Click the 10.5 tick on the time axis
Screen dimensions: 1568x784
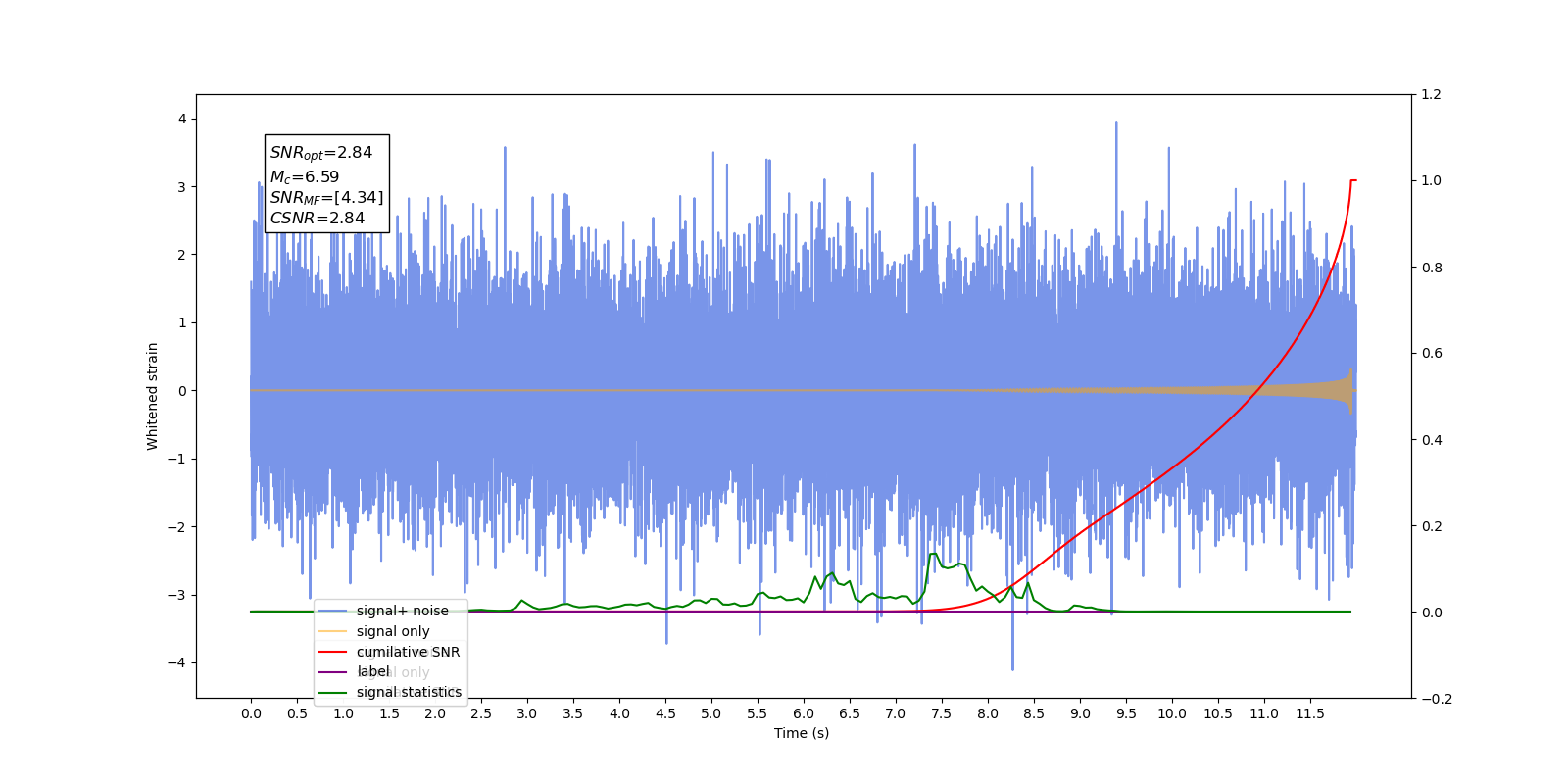coord(1218,713)
